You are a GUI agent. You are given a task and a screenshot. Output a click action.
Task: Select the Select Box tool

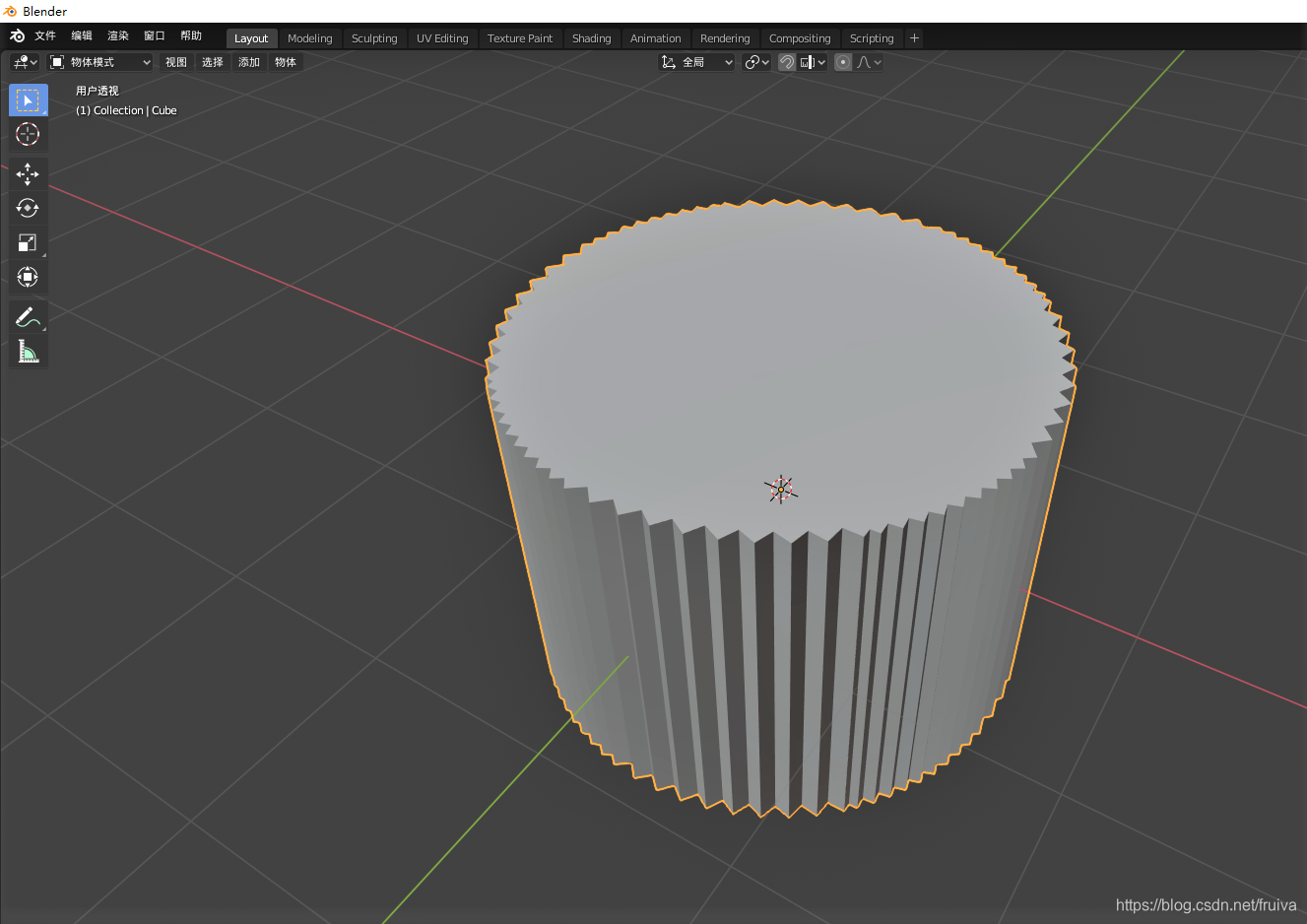pyautogui.click(x=28, y=100)
